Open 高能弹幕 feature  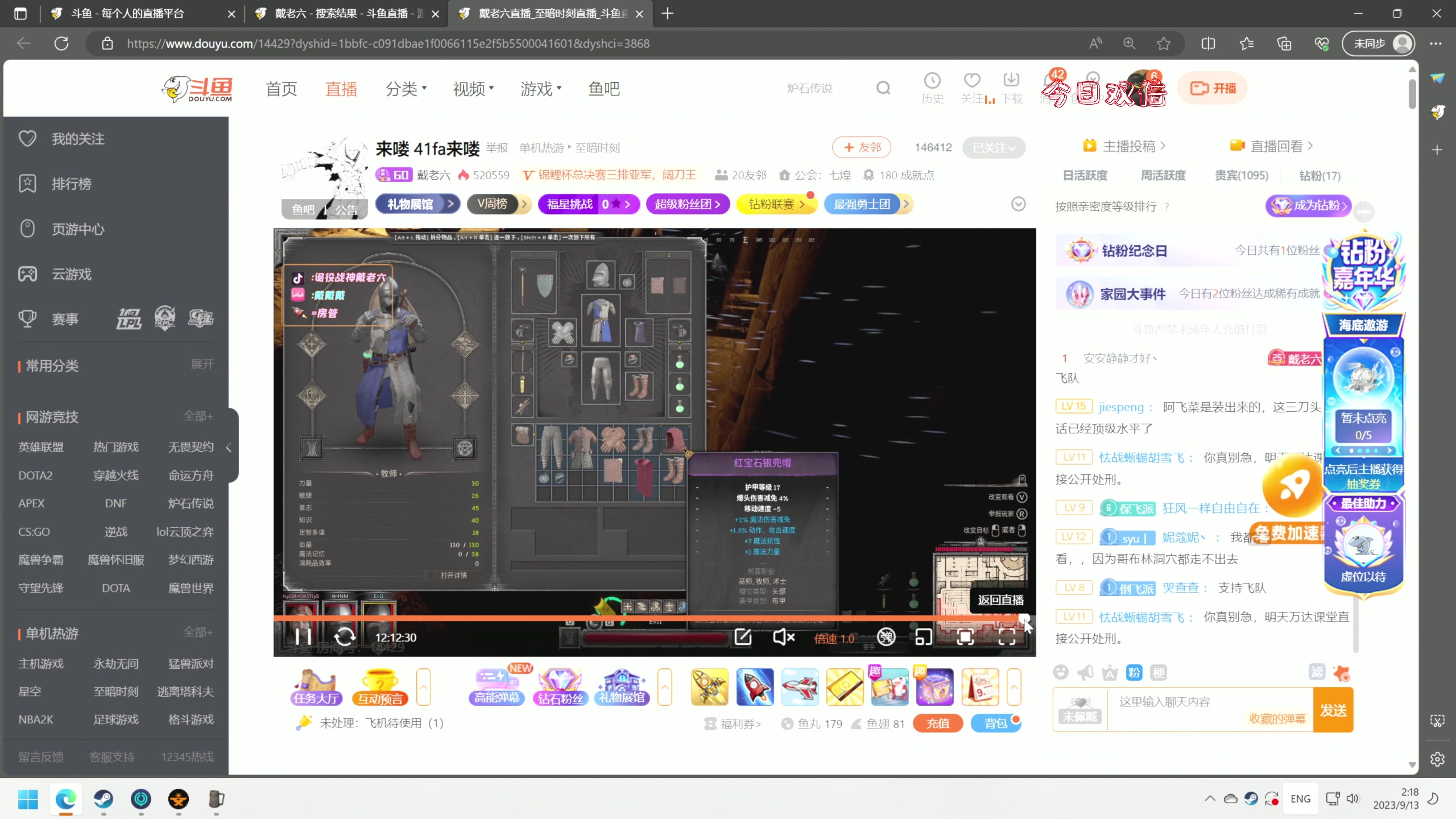point(497,687)
